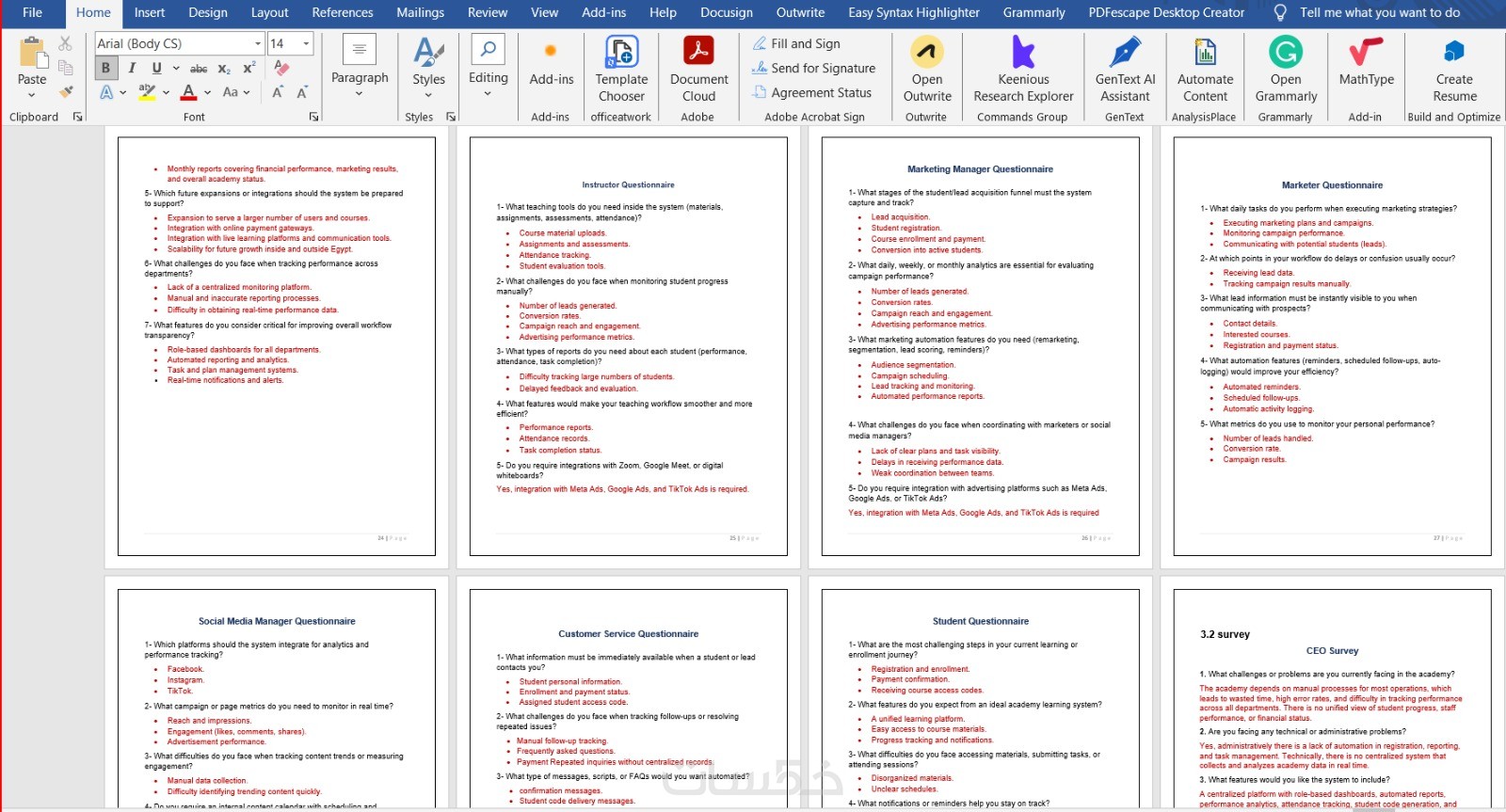This screenshot has height=812, width=1506.
Task: Click the Add-ins orange icon
Action: click(551, 51)
